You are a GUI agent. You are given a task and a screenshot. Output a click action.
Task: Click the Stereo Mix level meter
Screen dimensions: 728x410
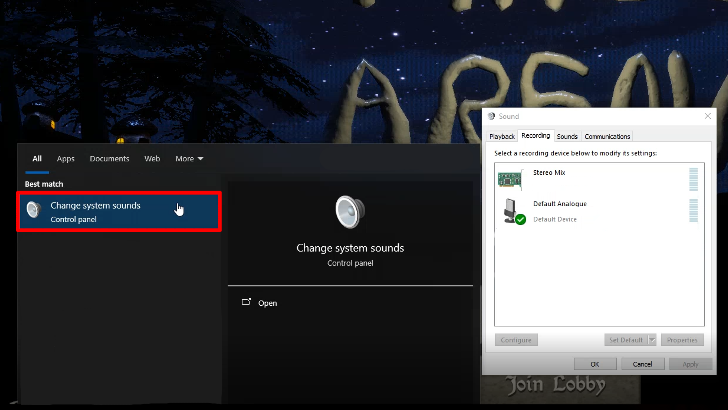coord(694,179)
